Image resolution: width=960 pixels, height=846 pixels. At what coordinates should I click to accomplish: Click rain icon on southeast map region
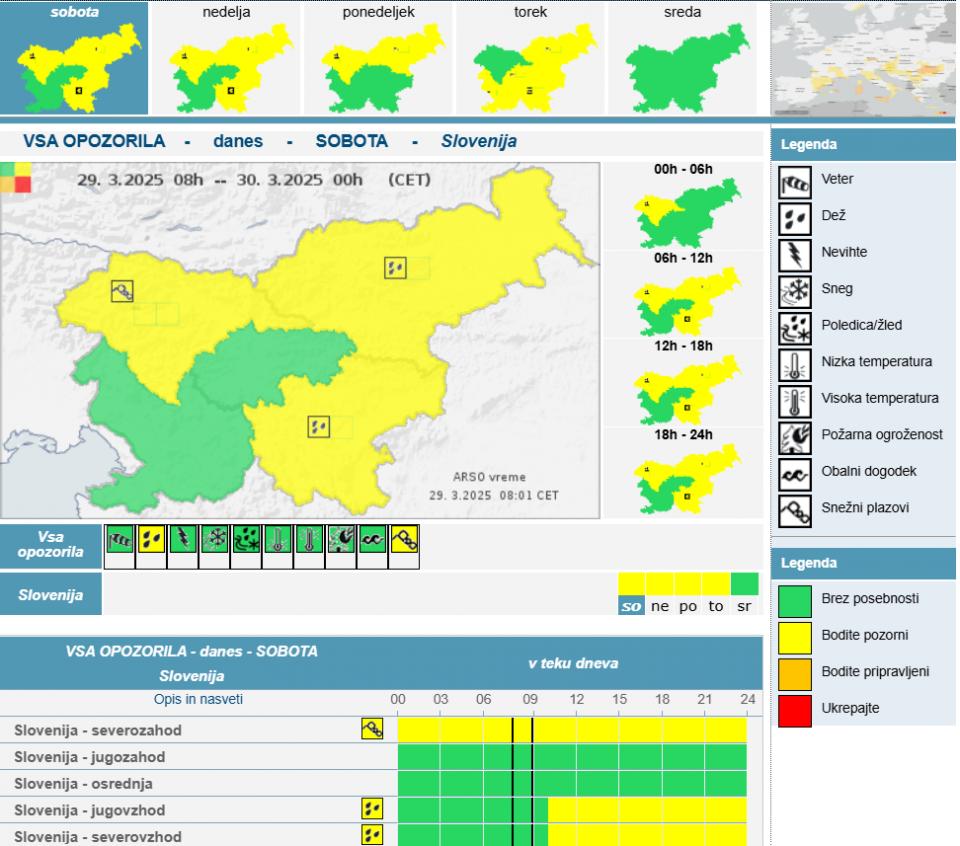click(x=318, y=427)
